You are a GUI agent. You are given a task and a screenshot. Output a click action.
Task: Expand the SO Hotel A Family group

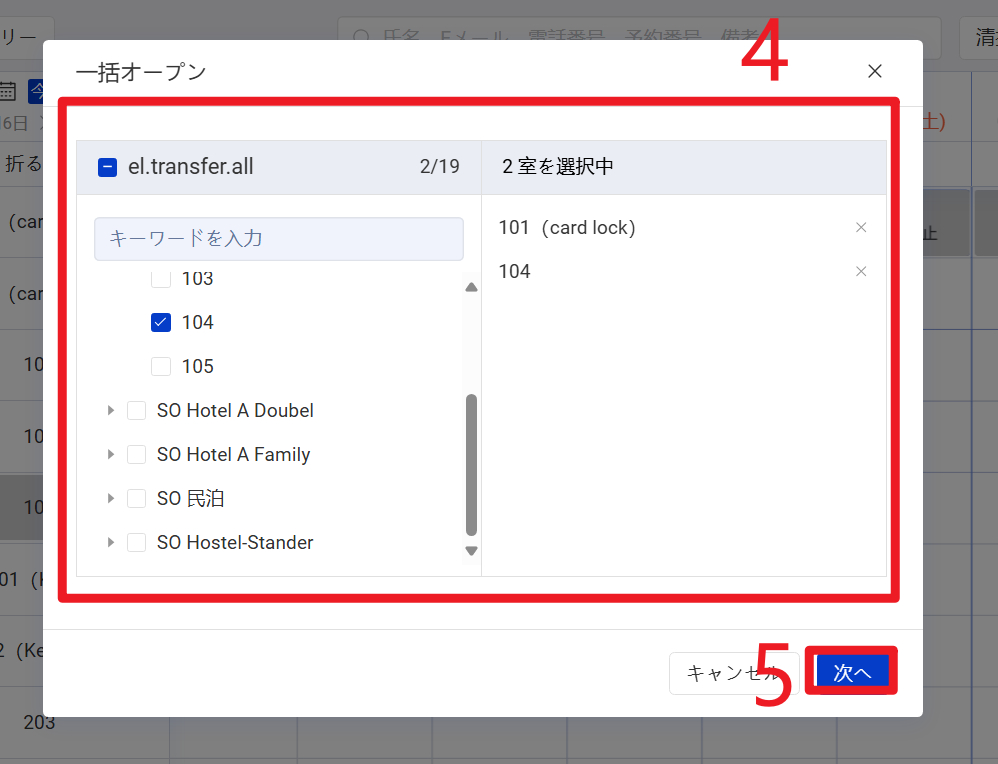(111, 455)
